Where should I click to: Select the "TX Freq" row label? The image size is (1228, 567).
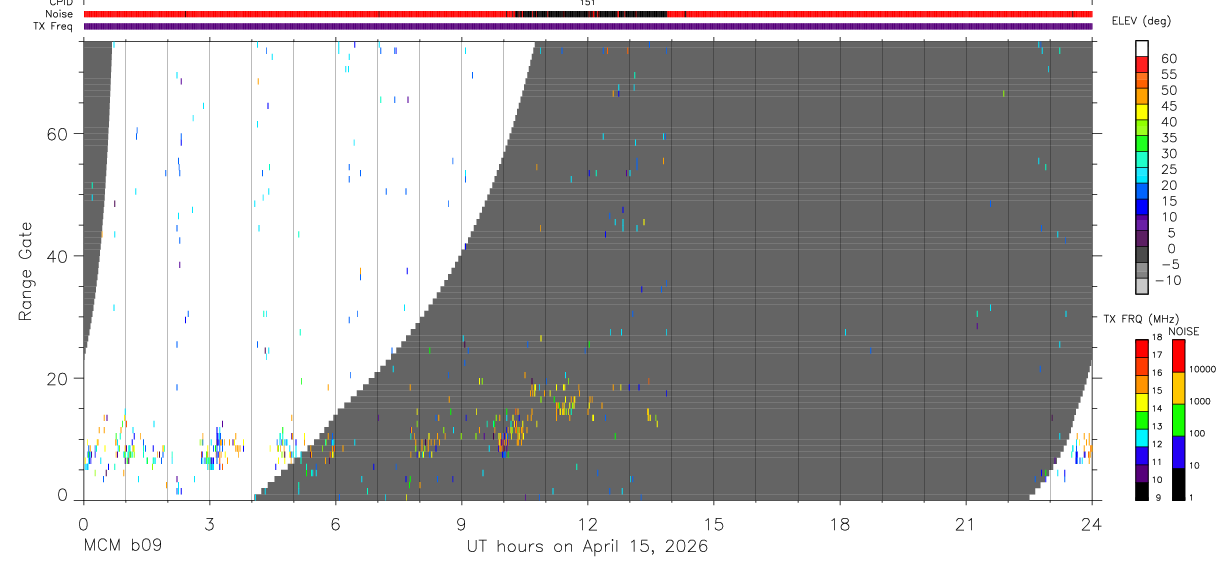[54, 26]
